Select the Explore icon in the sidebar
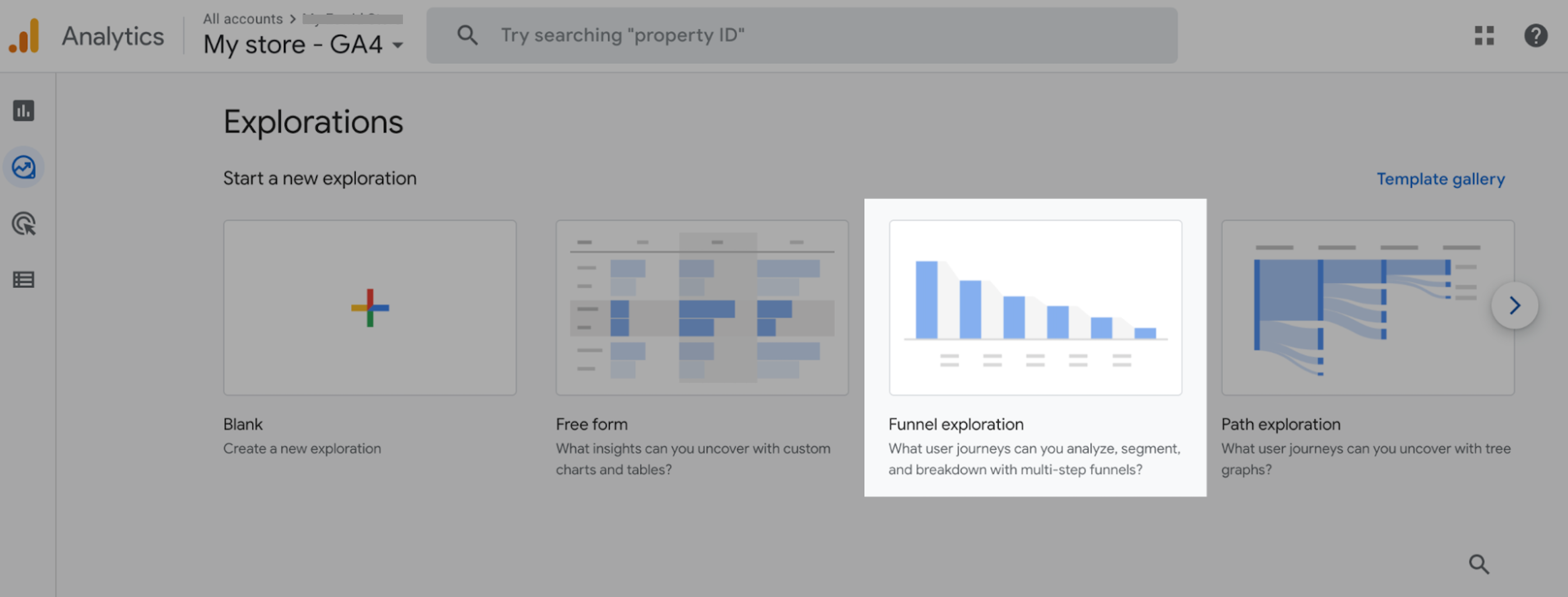 [23, 167]
